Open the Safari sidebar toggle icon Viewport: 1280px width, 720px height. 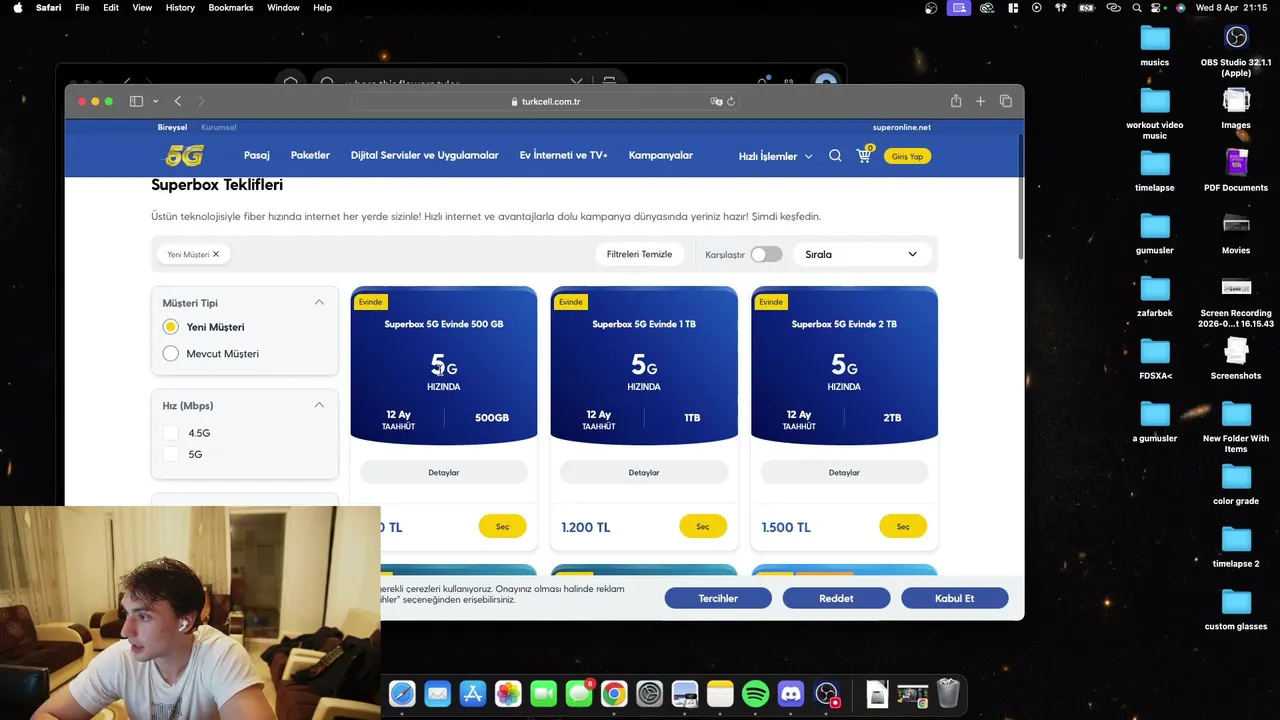coord(136,101)
